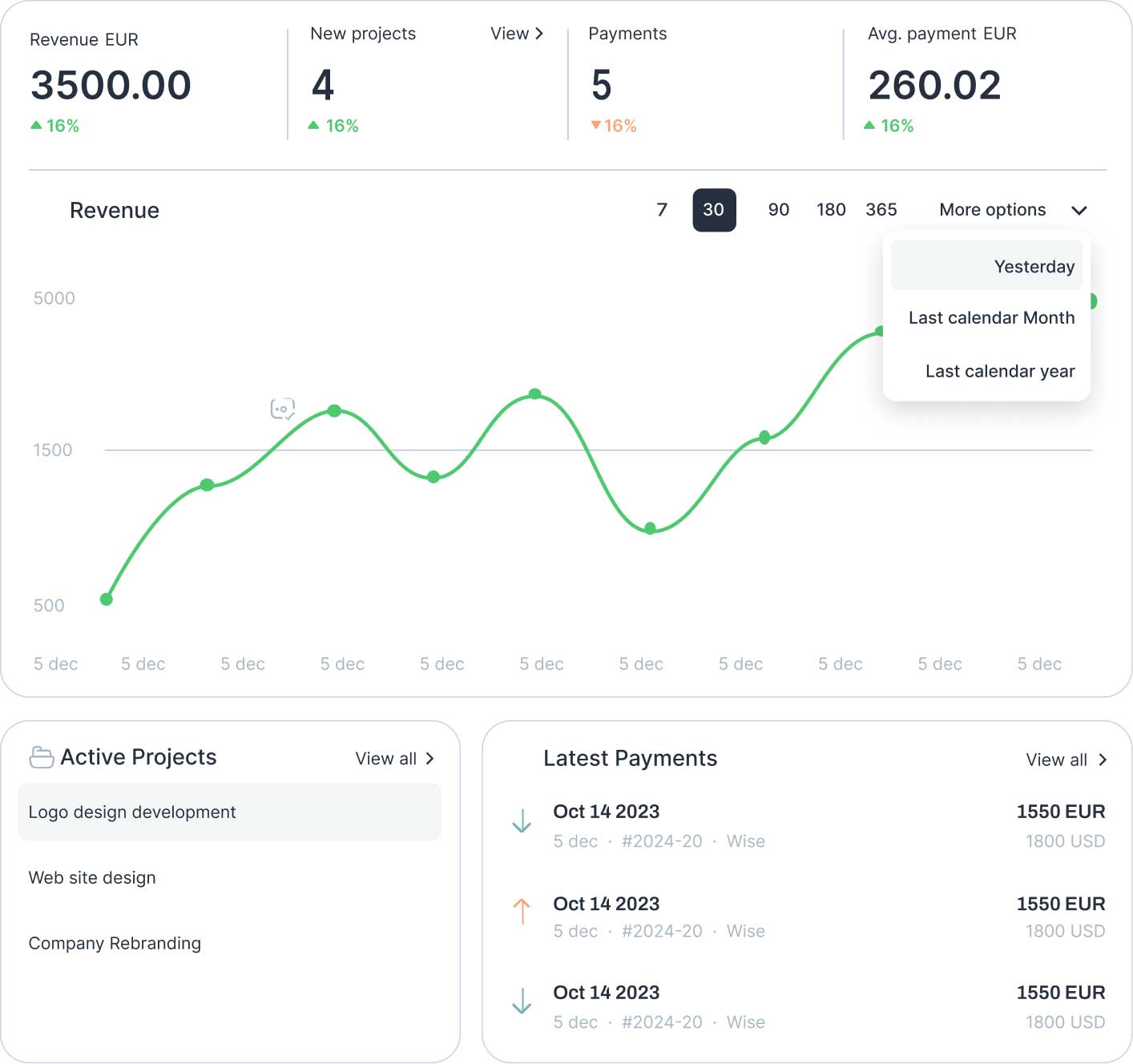Viewport: 1133px width, 1064px height.
Task: Choose Last calendar year option
Action: coord(1000,372)
